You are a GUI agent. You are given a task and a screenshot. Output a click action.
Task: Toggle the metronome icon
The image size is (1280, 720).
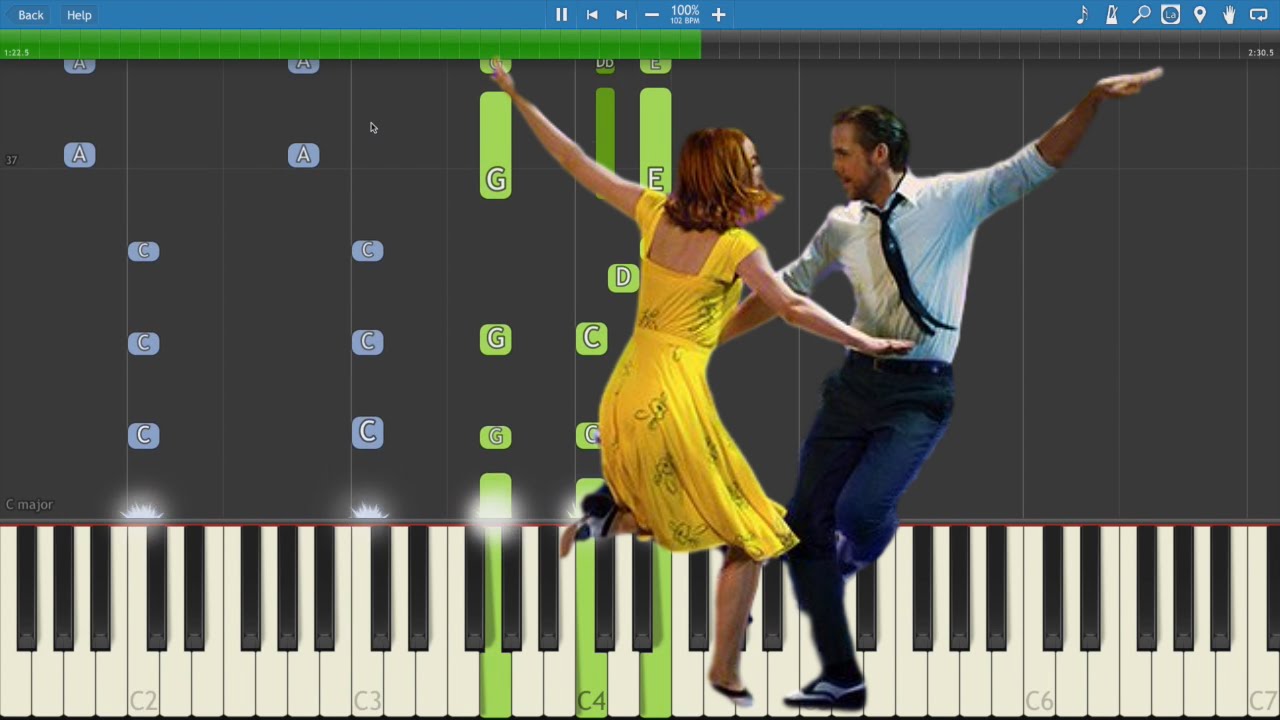[x=1111, y=15]
